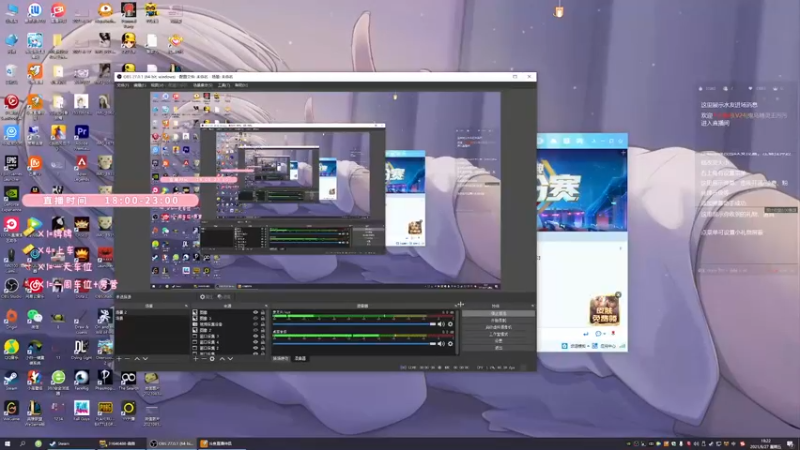Open source 滤镜 button above docks
This screenshot has width=800, height=450.
[x=224, y=296]
